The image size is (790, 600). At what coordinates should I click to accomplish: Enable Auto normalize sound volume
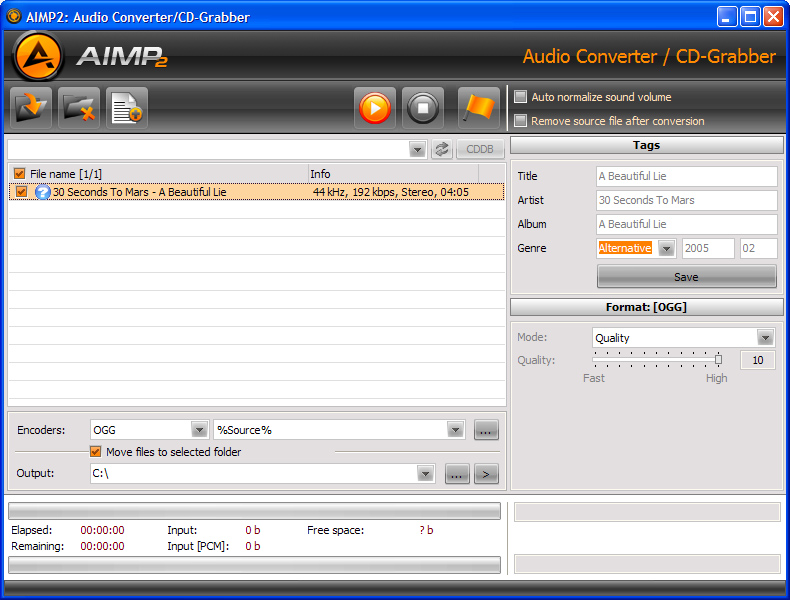click(520, 97)
